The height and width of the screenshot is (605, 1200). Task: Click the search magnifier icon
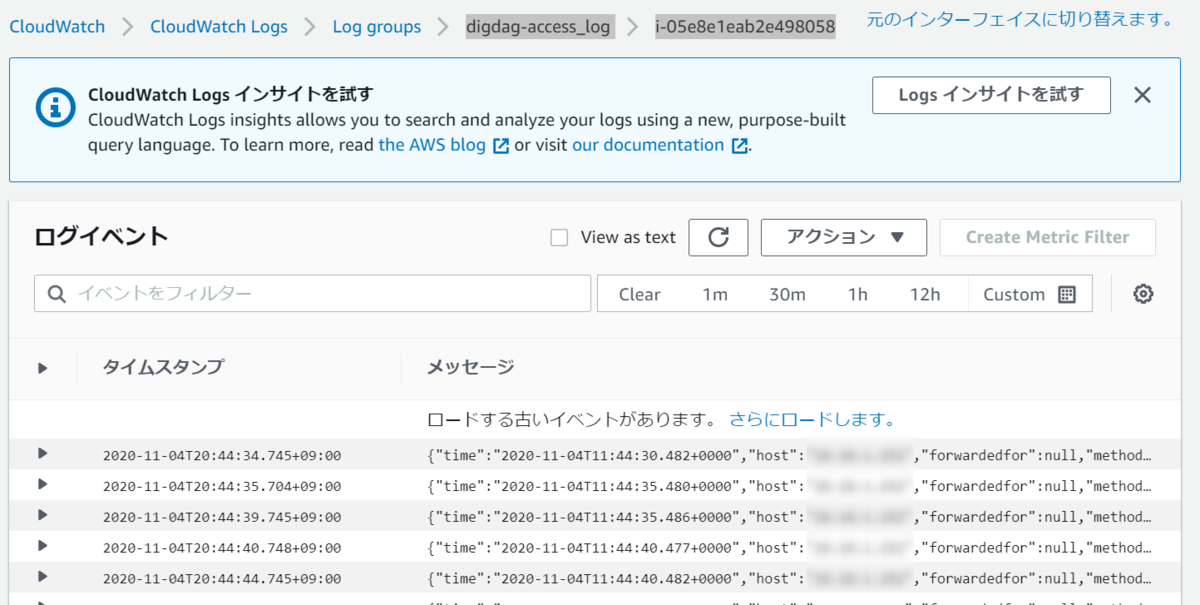(57, 294)
